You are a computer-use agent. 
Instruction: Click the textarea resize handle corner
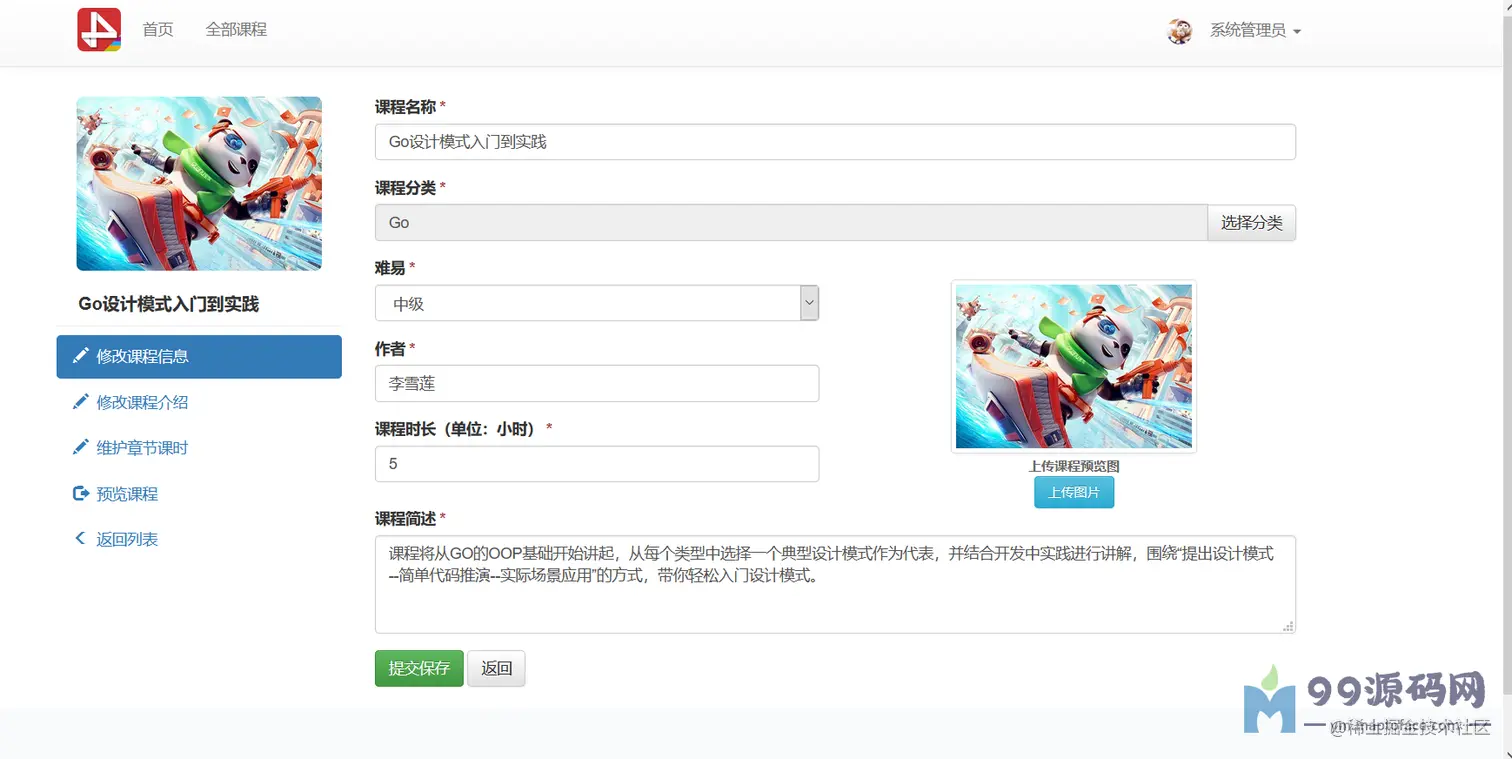(1288, 626)
